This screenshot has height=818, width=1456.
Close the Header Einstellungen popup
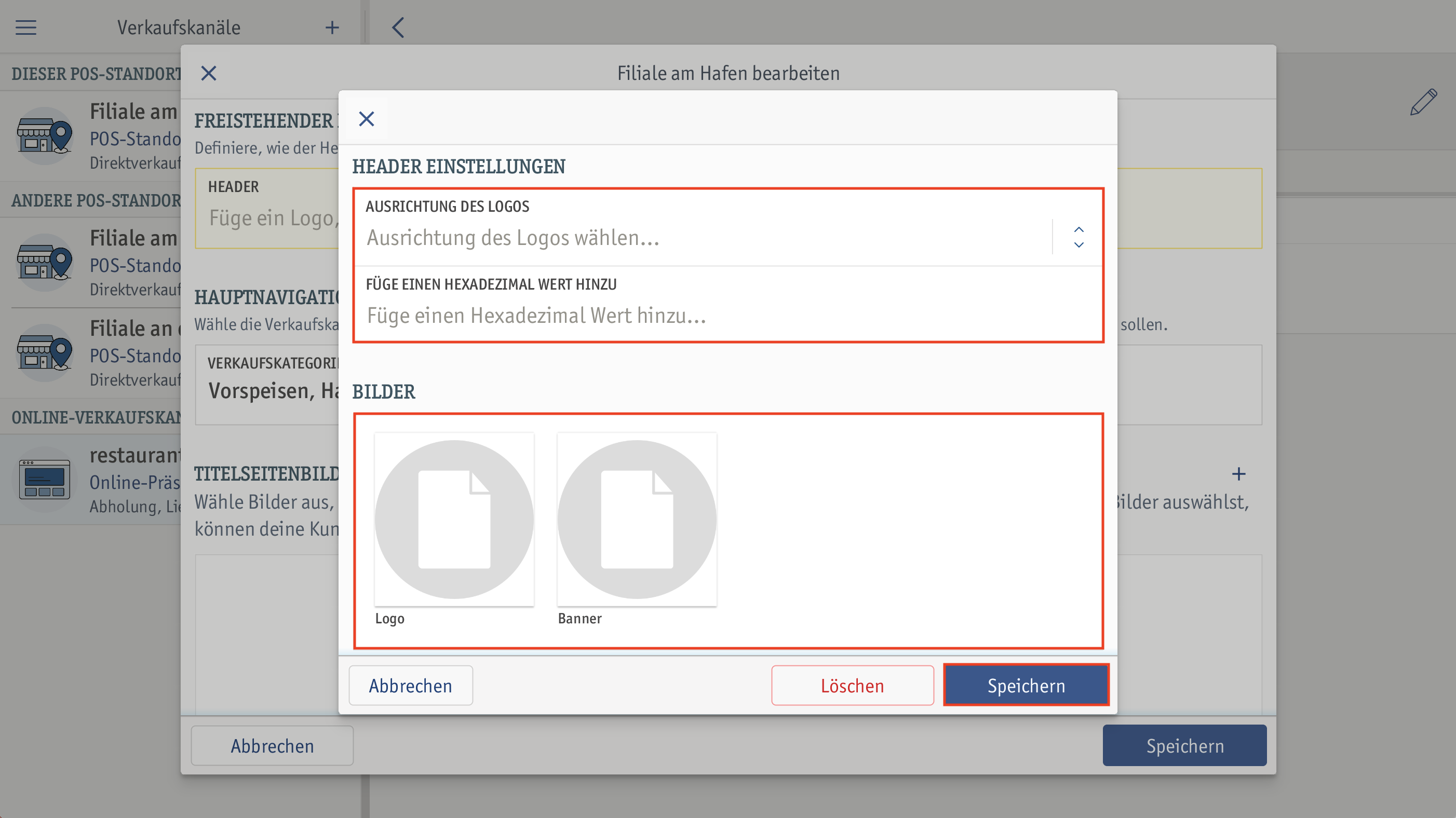[366, 119]
